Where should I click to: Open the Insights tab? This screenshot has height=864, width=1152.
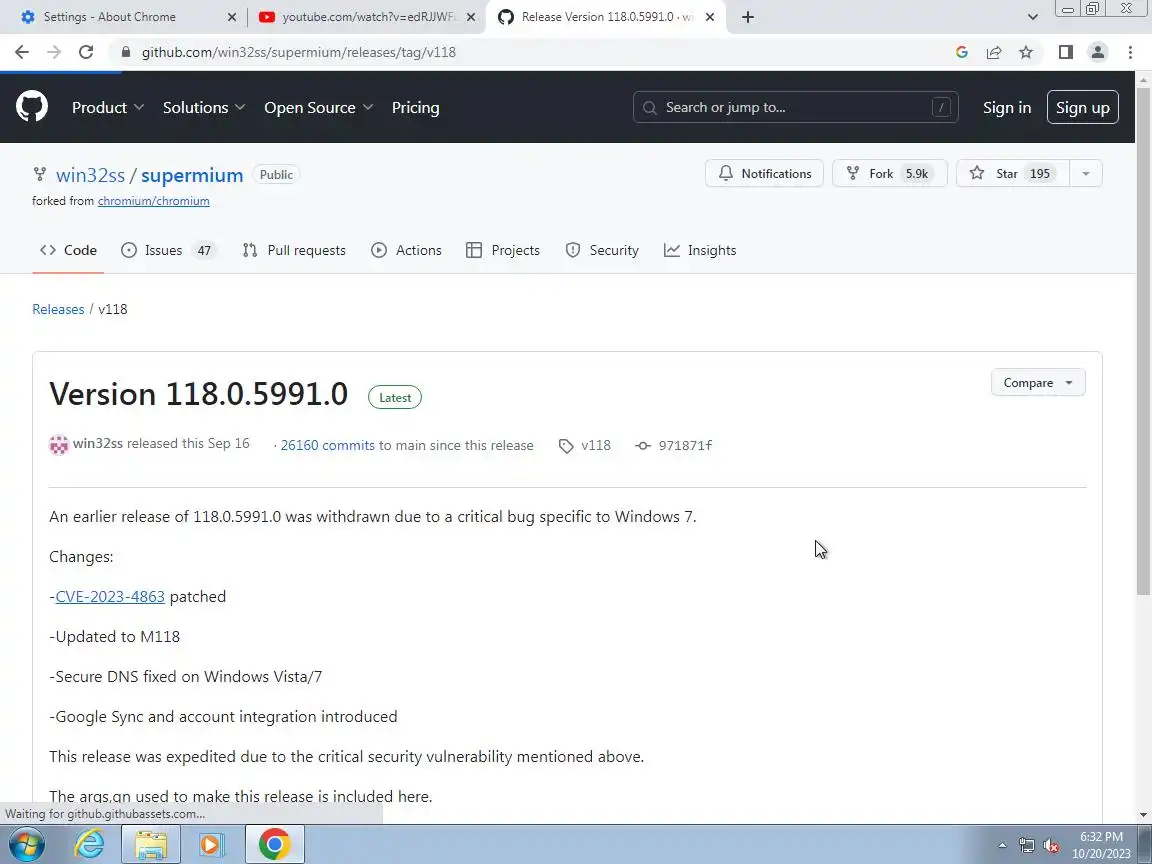[699, 251]
